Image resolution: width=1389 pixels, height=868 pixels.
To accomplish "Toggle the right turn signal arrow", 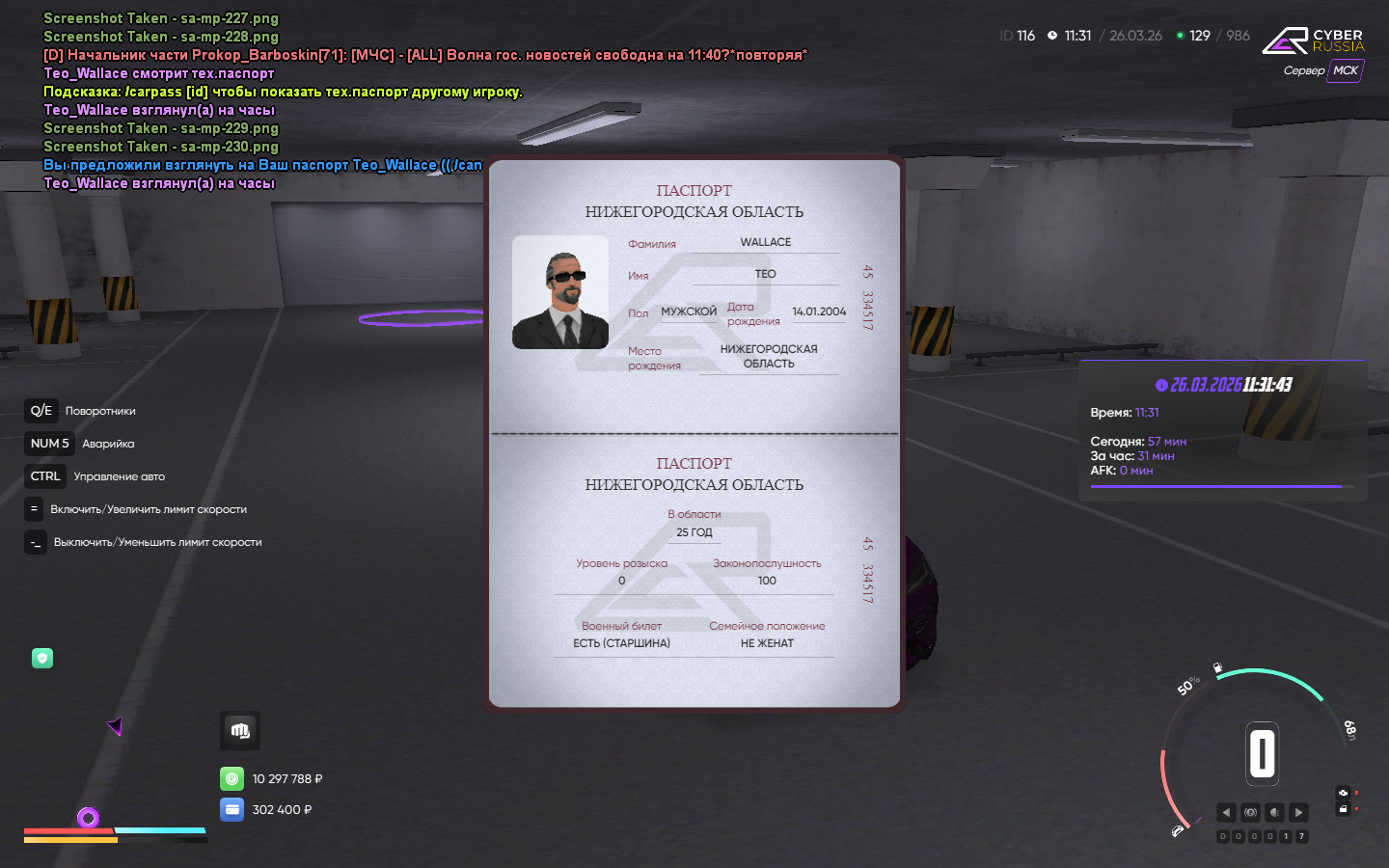I will click(1299, 812).
